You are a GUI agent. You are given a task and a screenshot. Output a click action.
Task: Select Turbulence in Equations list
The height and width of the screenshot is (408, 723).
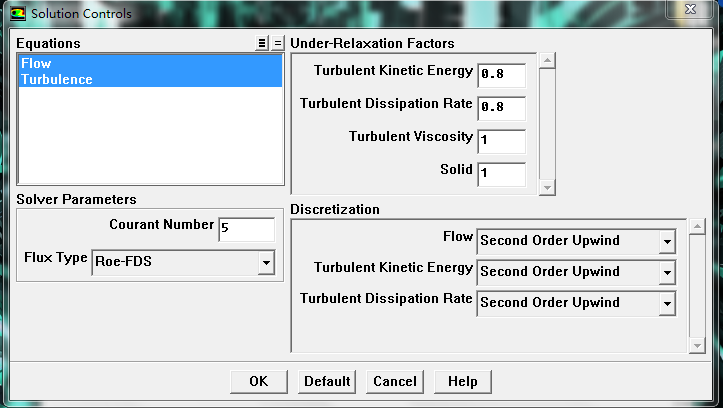[x=150, y=79]
